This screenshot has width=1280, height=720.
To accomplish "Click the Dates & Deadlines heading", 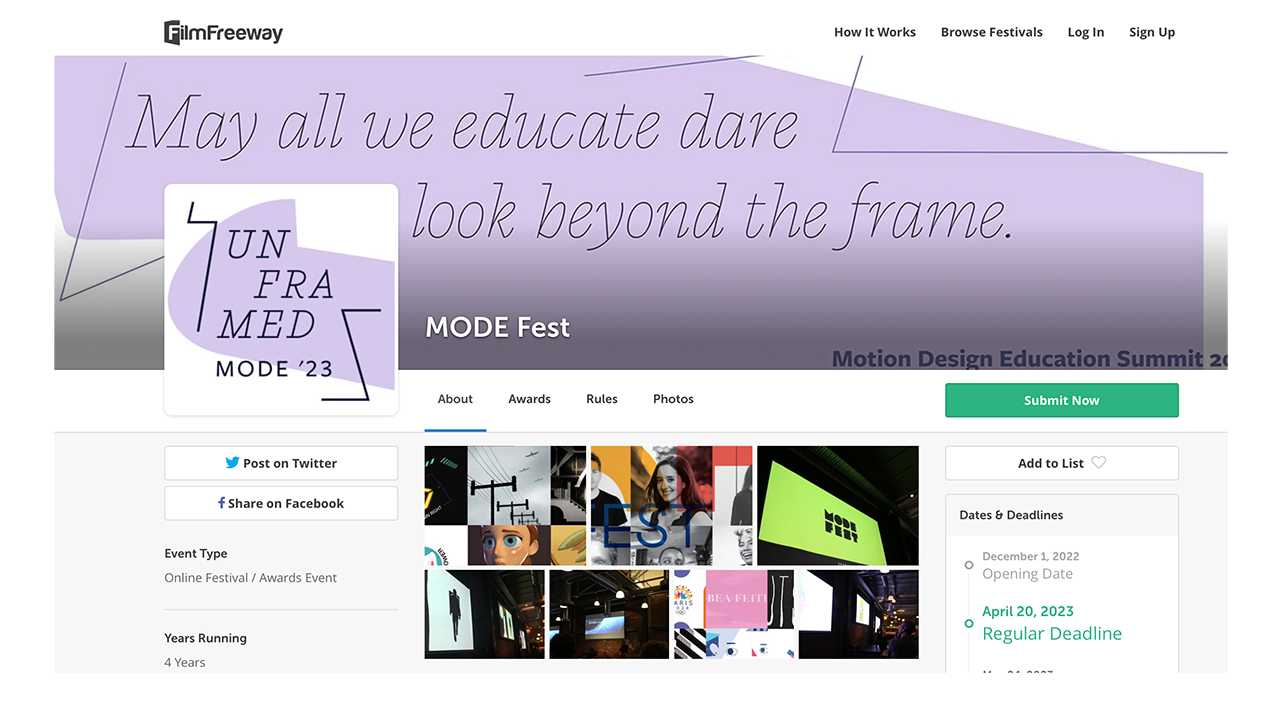I will coord(1011,515).
